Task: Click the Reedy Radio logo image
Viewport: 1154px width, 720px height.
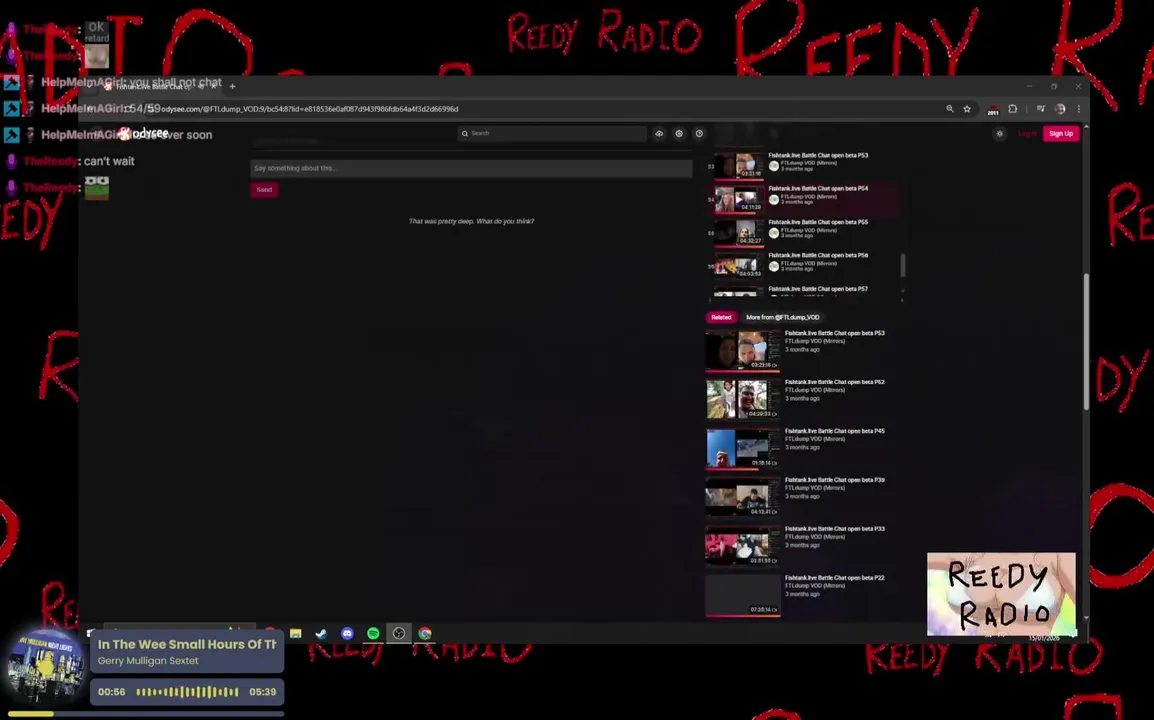Action: 1001,594
